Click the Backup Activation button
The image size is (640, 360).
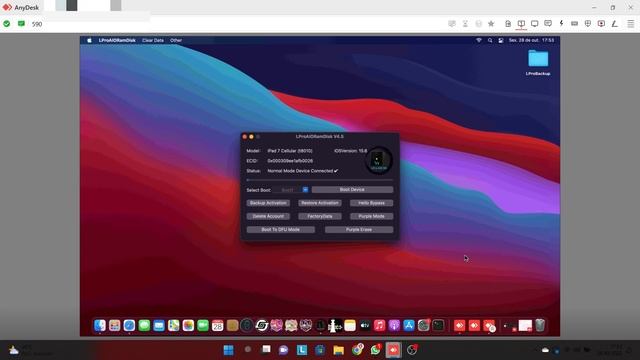tap(268, 203)
